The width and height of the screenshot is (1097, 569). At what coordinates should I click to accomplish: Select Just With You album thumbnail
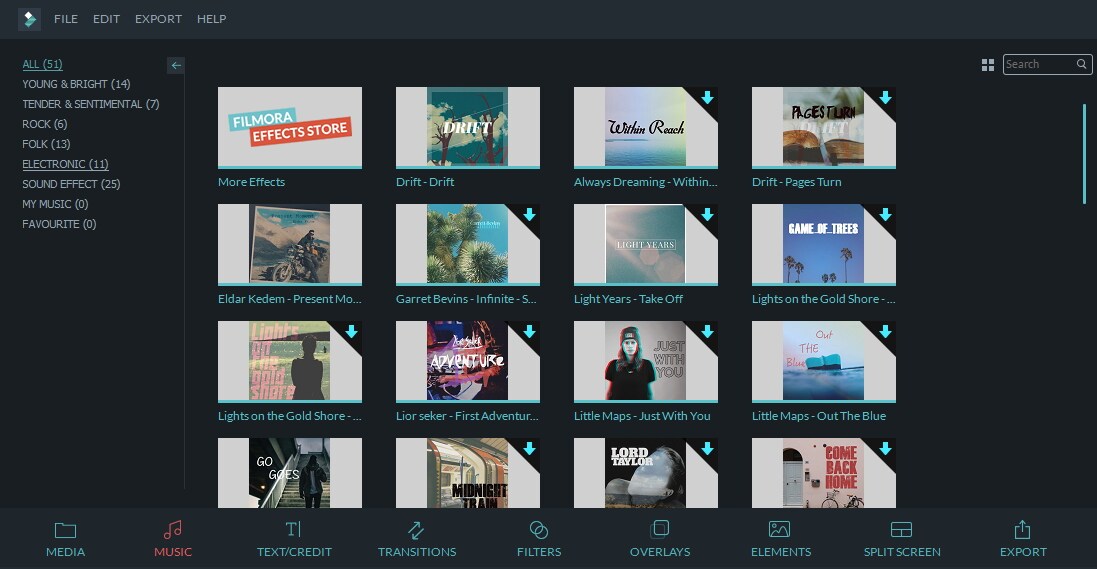tap(645, 361)
